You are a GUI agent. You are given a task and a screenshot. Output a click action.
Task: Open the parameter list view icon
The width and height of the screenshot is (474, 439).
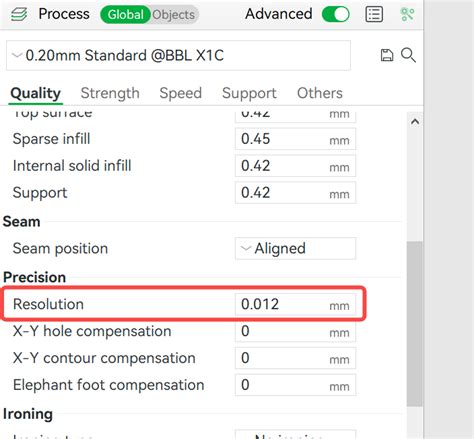pyautogui.click(x=374, y=14)
